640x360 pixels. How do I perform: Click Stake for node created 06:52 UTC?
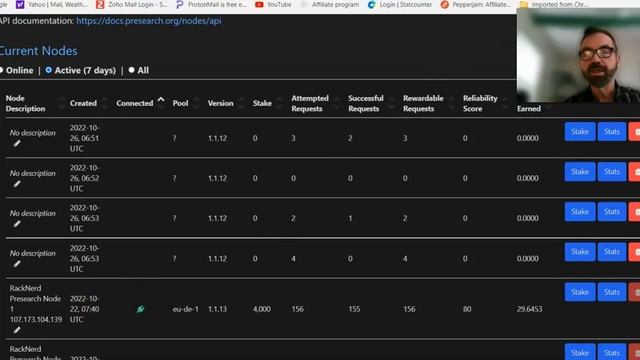[580, 171]
